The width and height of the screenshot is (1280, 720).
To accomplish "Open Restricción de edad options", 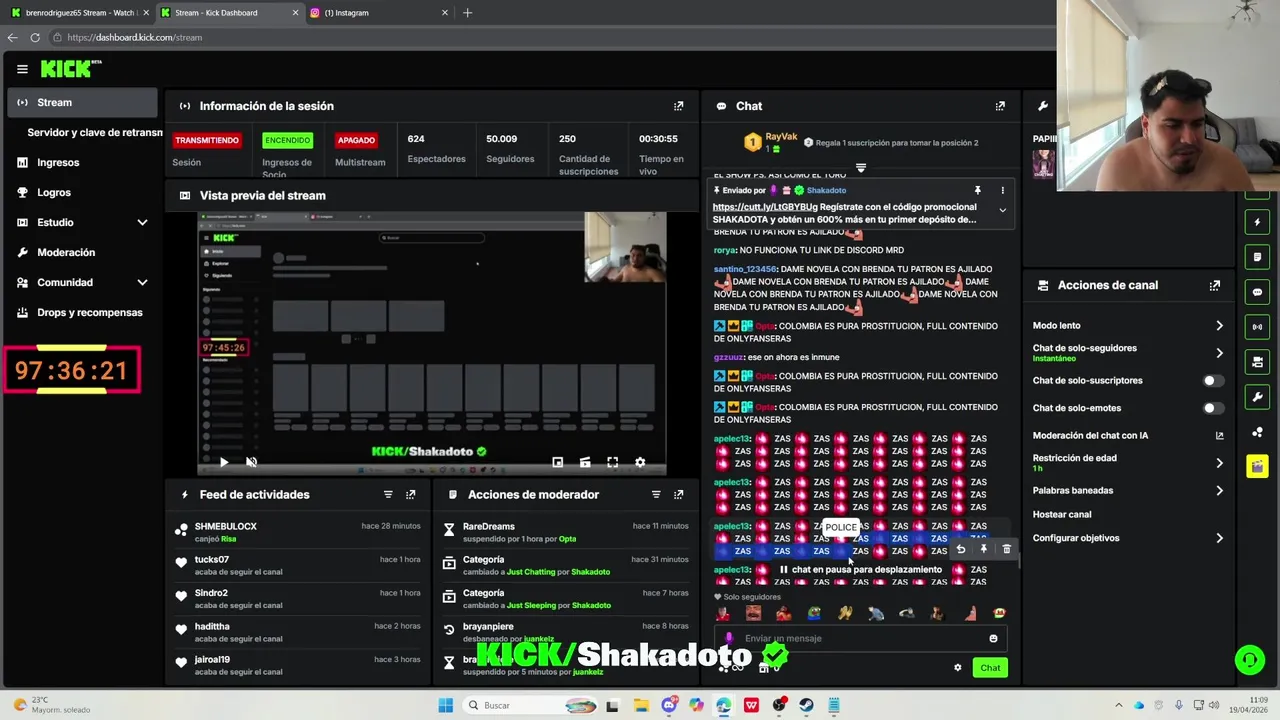I will [x=1127, y=463].
